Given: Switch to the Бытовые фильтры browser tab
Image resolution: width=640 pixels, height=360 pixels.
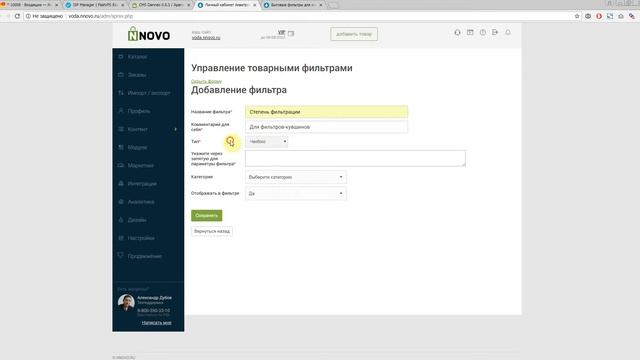Looking at the screenshot, I should click(x=293, y=5).
